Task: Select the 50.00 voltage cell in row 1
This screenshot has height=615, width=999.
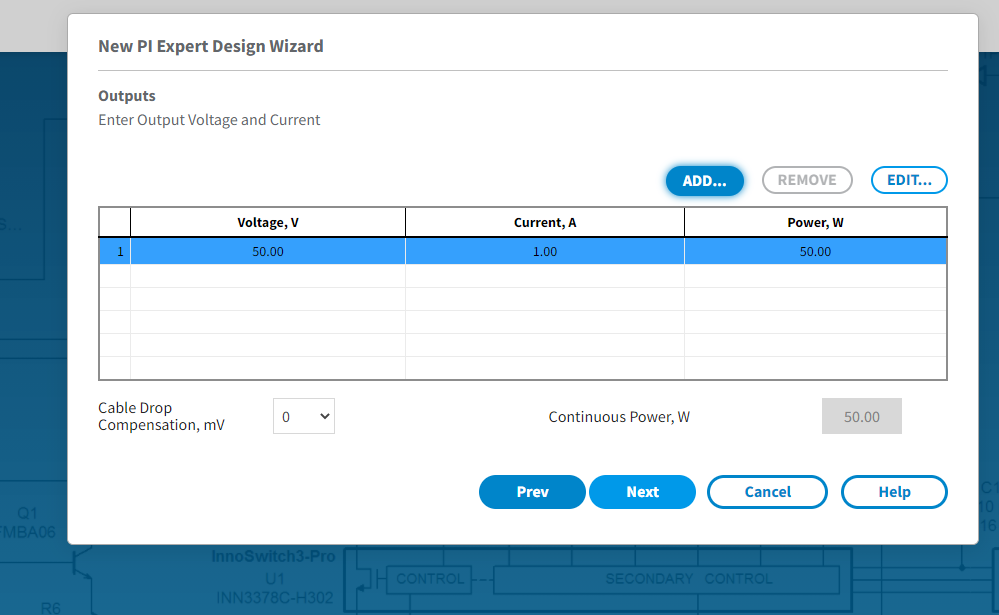Action: point(268,251)
